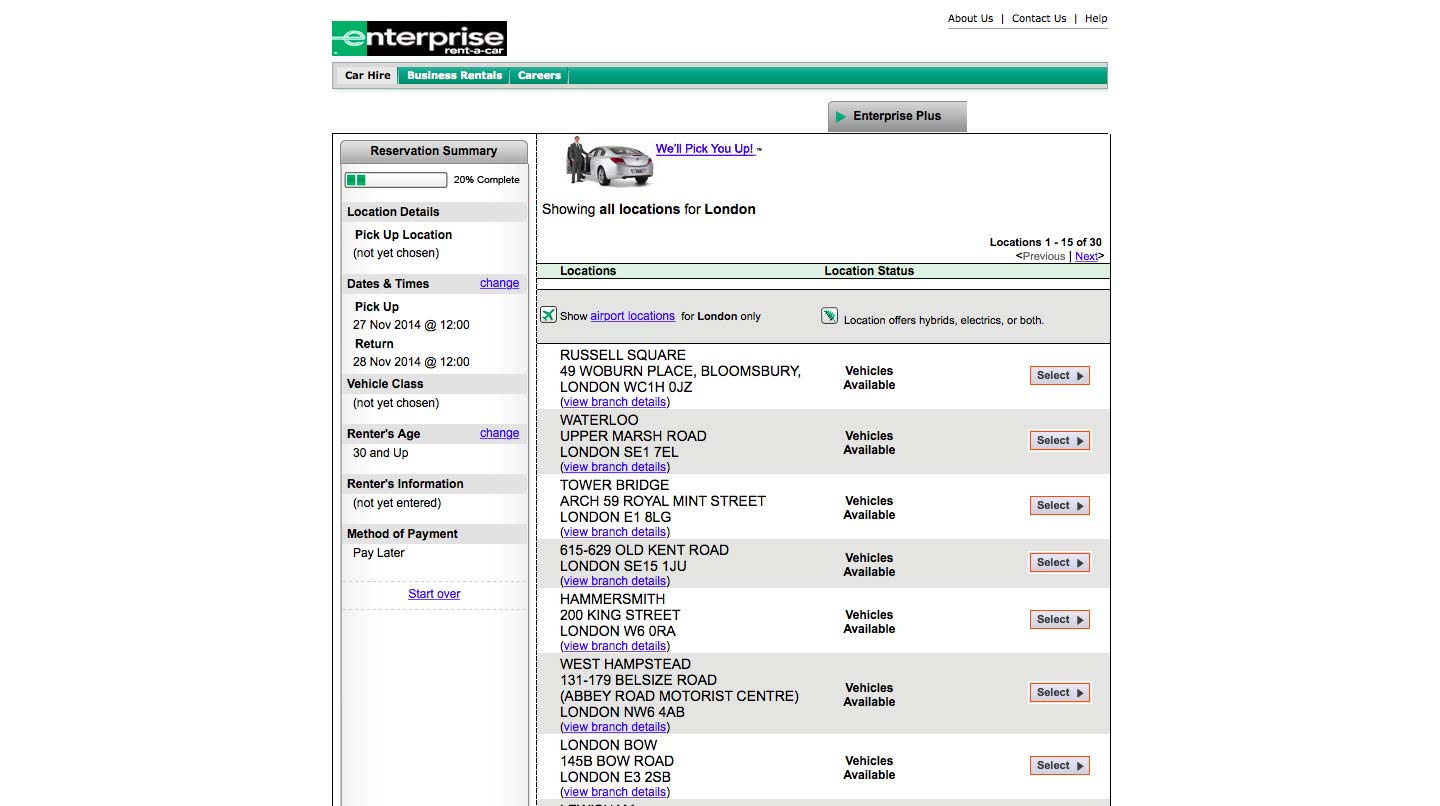Click the 20% Complete progress bar
Image resolution: width=1440 pixels, height=806 pixels.
click(x=396, y=180)
